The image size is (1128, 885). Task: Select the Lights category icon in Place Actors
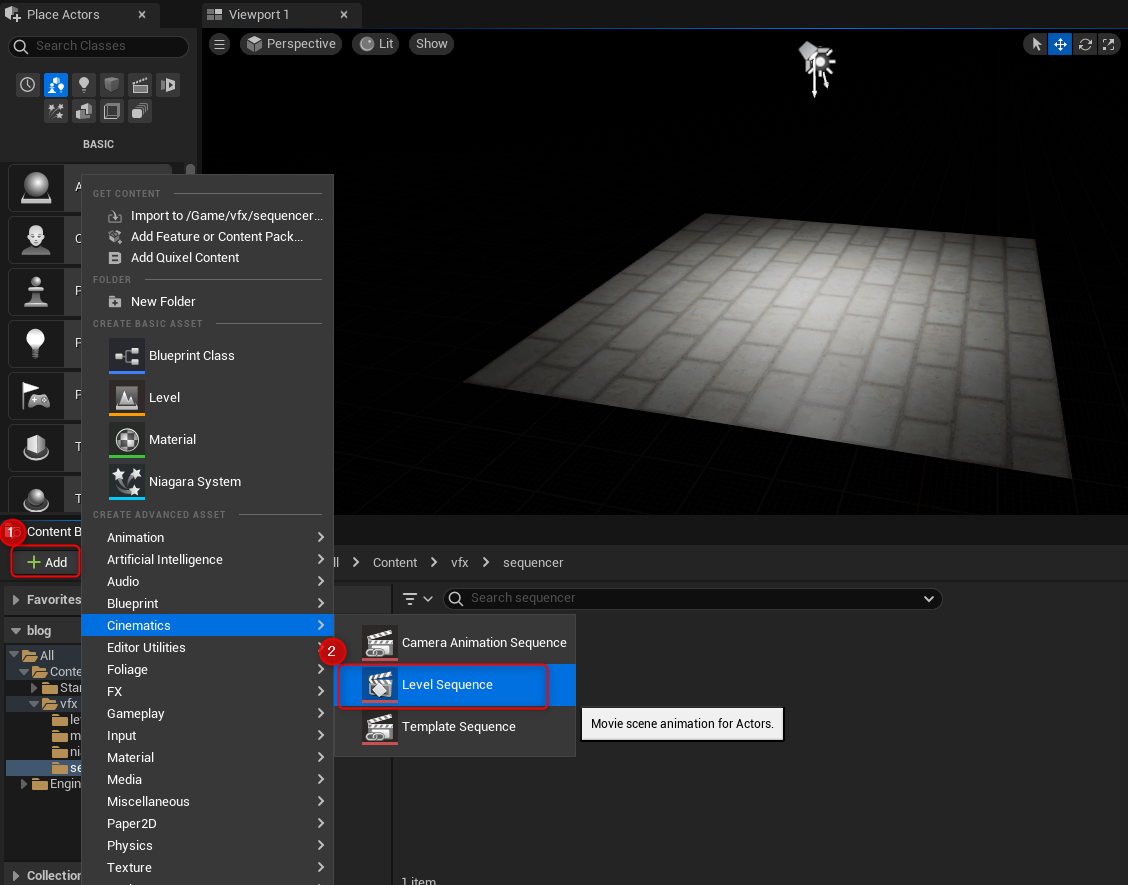tap(84, 85)
